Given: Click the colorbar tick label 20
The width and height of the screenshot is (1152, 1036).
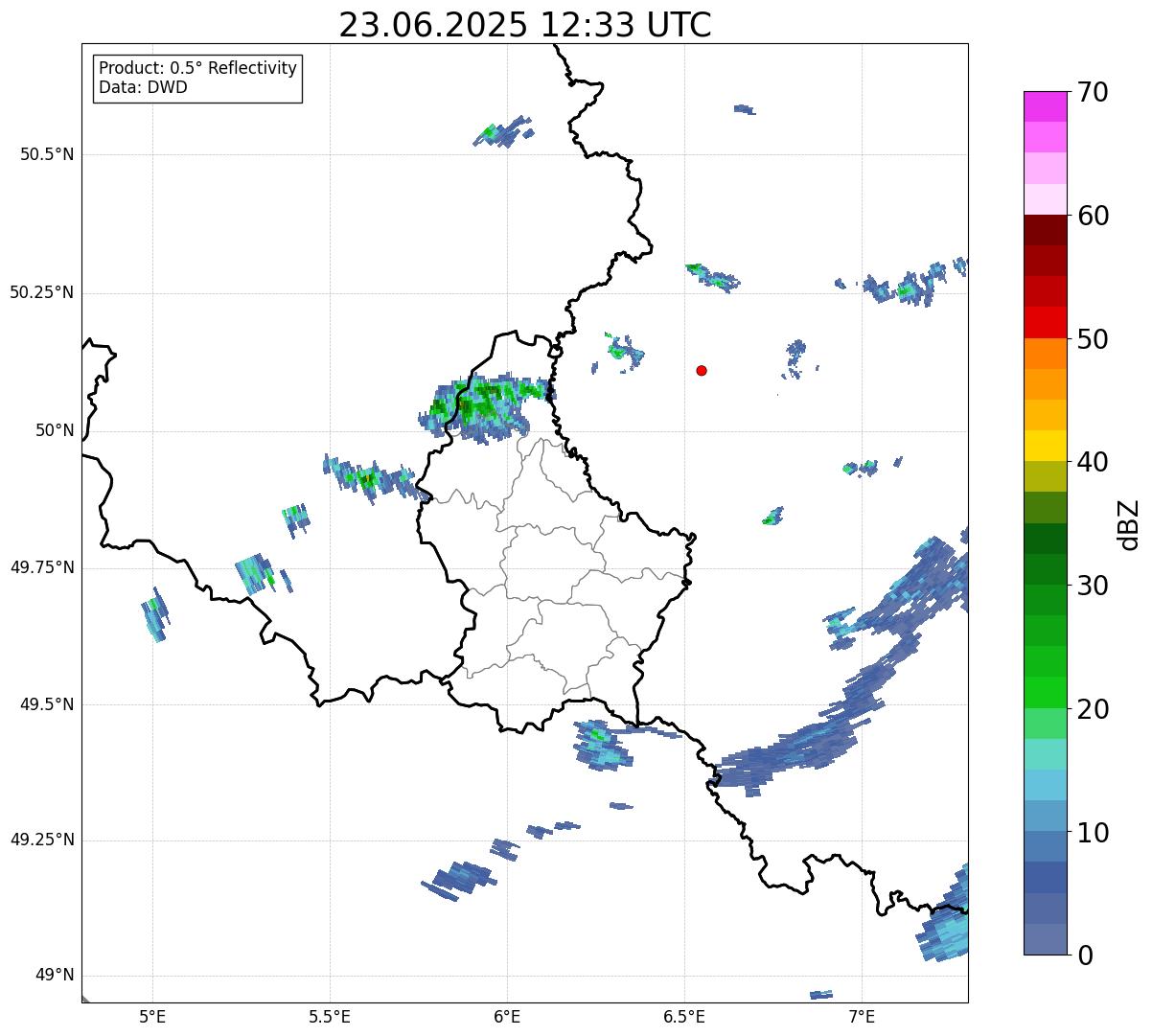Looking at the screenshot, I should (1092, 709).
